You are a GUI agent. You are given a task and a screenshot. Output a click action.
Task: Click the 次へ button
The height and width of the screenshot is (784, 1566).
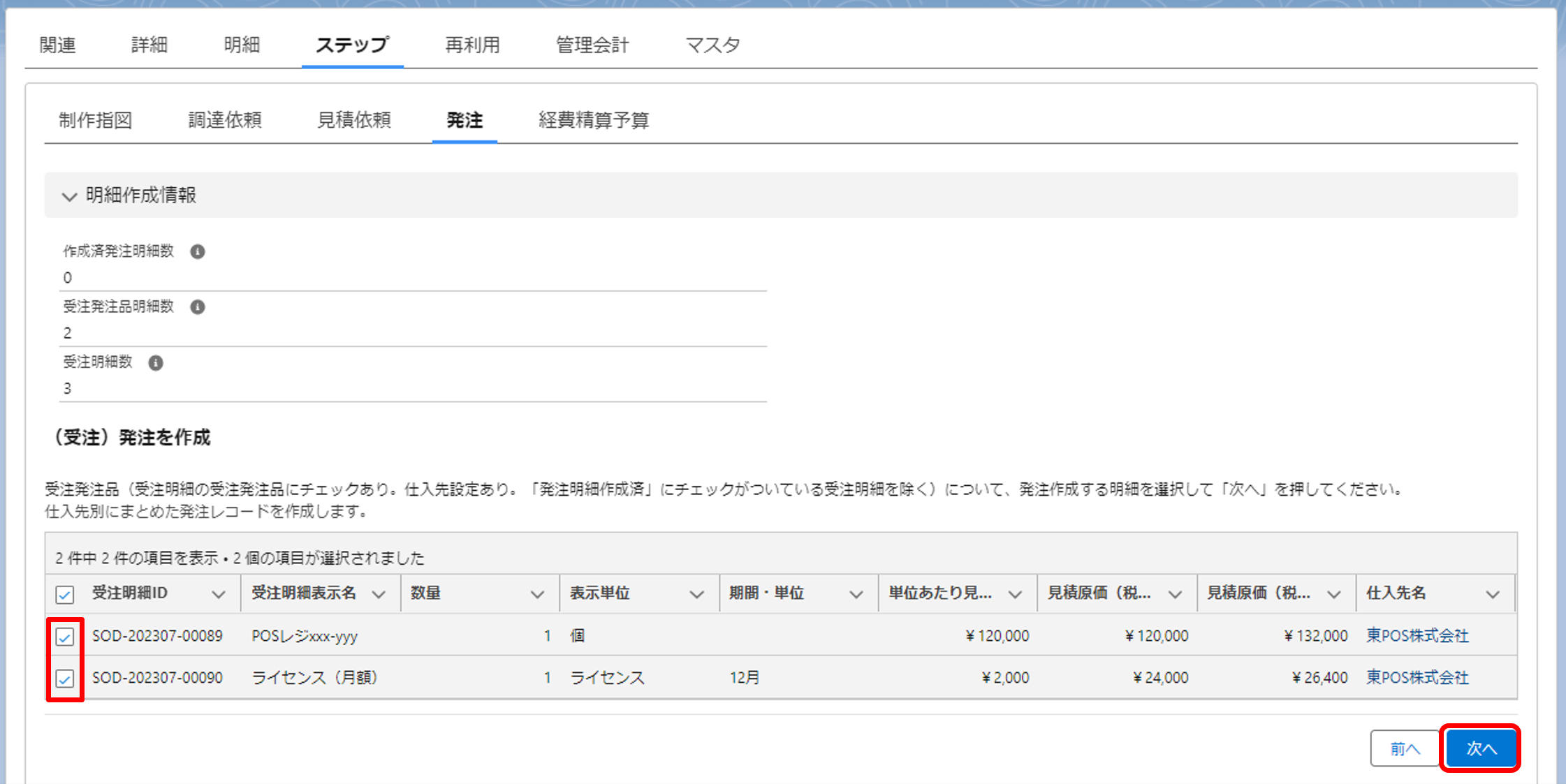(x=1481, y=749)
